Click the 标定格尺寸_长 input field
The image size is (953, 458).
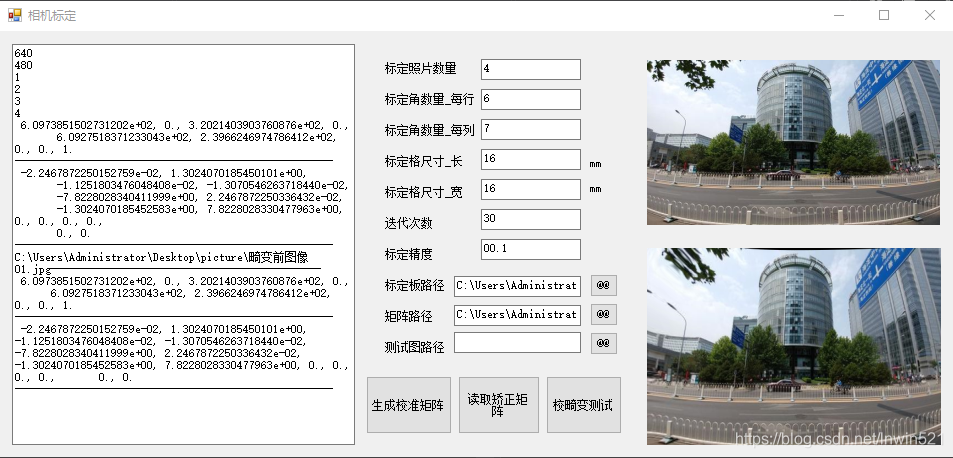tap(531, 159)
